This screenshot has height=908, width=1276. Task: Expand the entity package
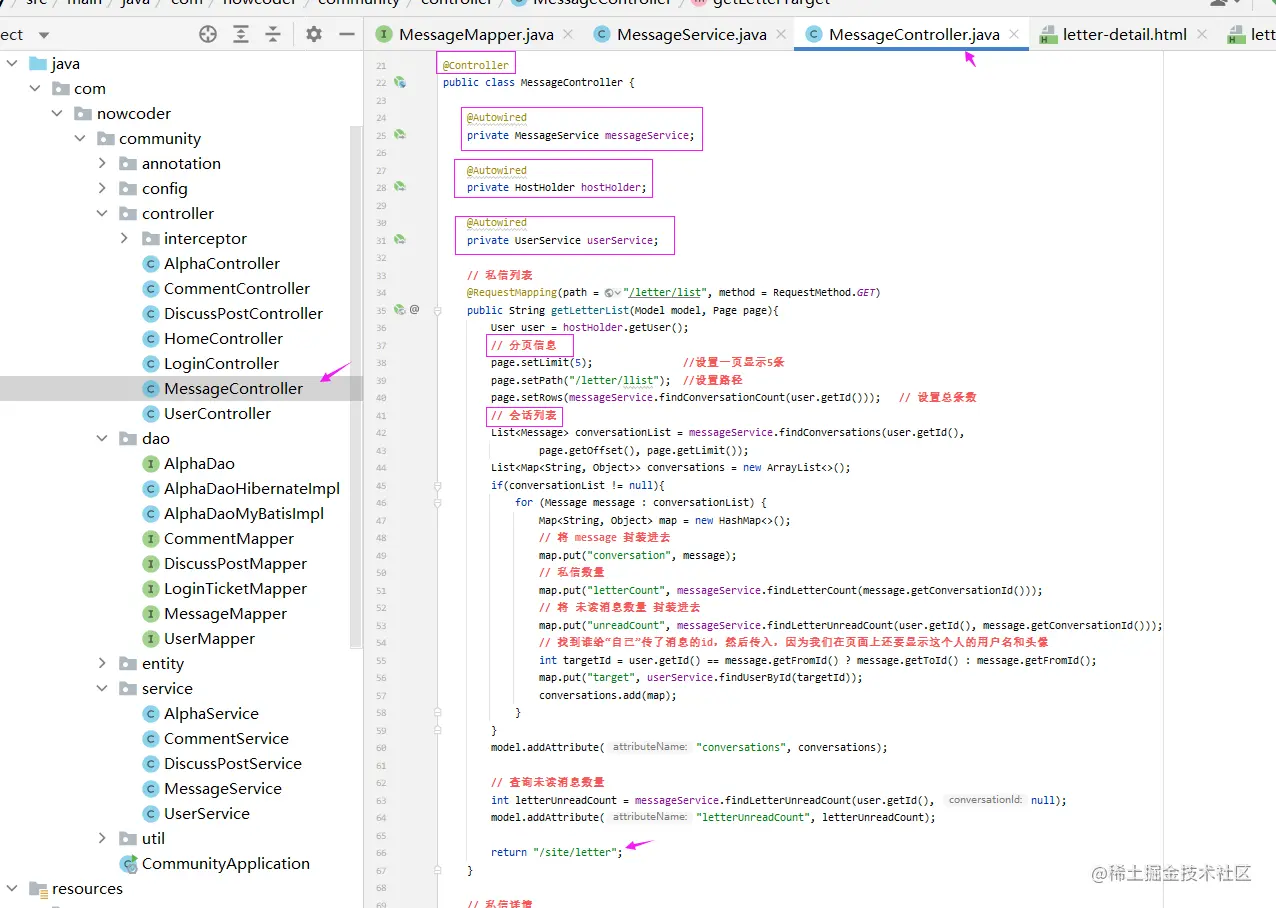point(102,664)
